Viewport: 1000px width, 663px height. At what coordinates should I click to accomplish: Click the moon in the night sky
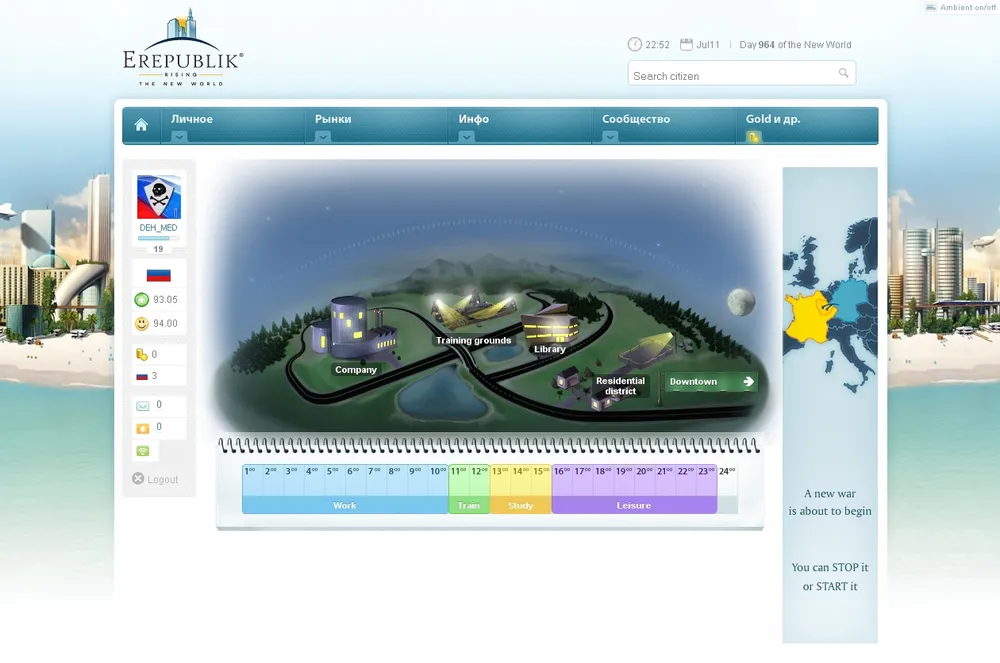tap(740, 302)
